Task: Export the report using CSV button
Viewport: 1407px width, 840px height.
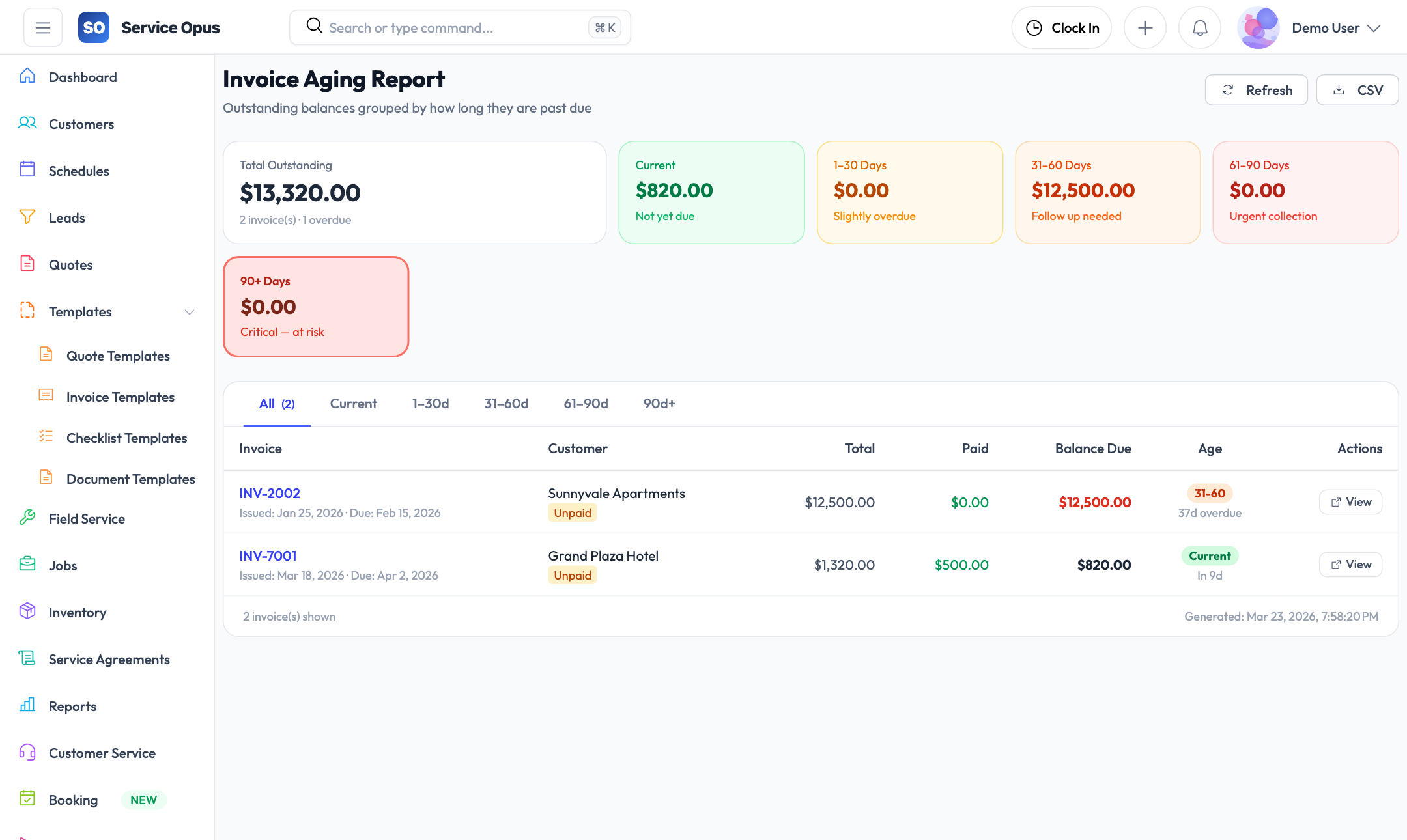Action: pyautogui.click(x=1357, y=89)
